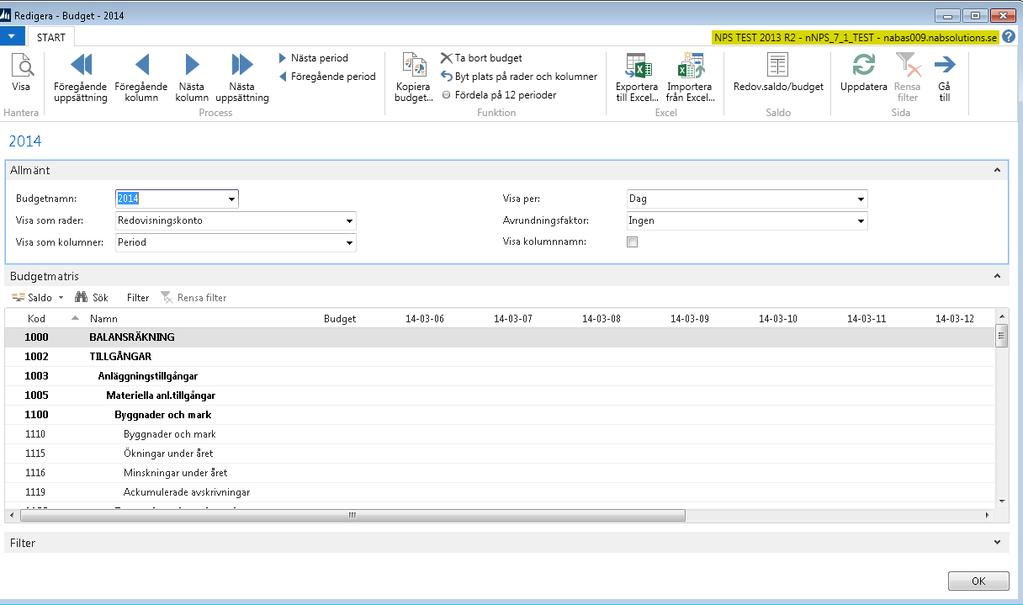Open the Budgetnamn dropdown
Viewport: 1023px width, 605px height.
[x=232, y=199]
